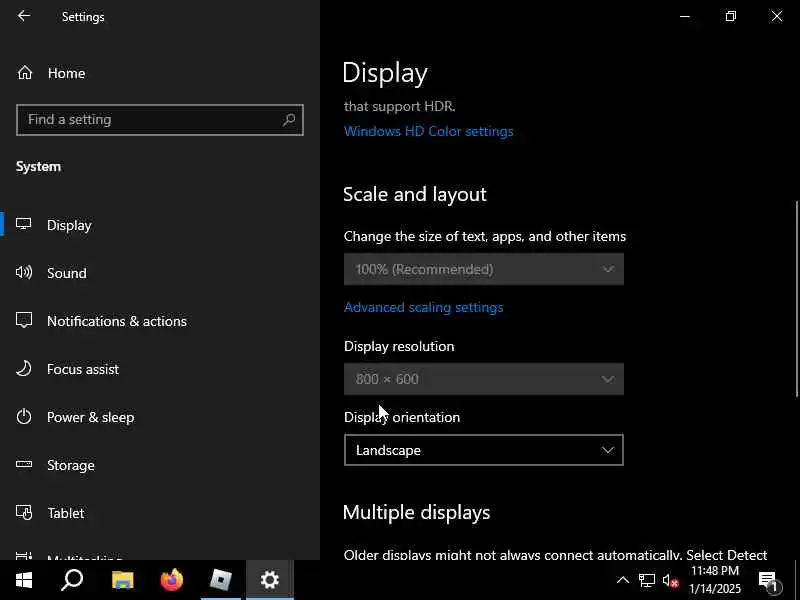Click the Power & sleep power icon

coord(24,416)
